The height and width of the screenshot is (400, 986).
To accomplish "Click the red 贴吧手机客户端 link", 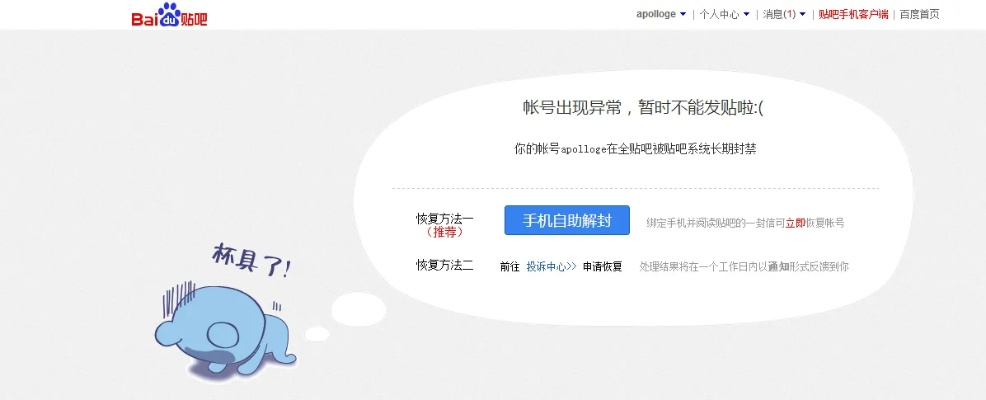I will (x=854, y=15).
